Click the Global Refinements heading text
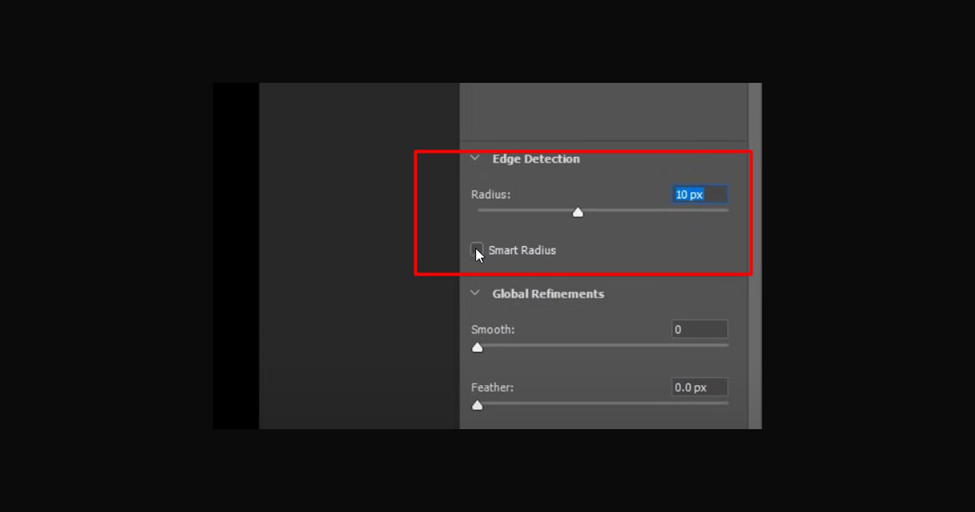Image resolution: width=975 pixels, height=512 pixels. (x=548, y=294)
